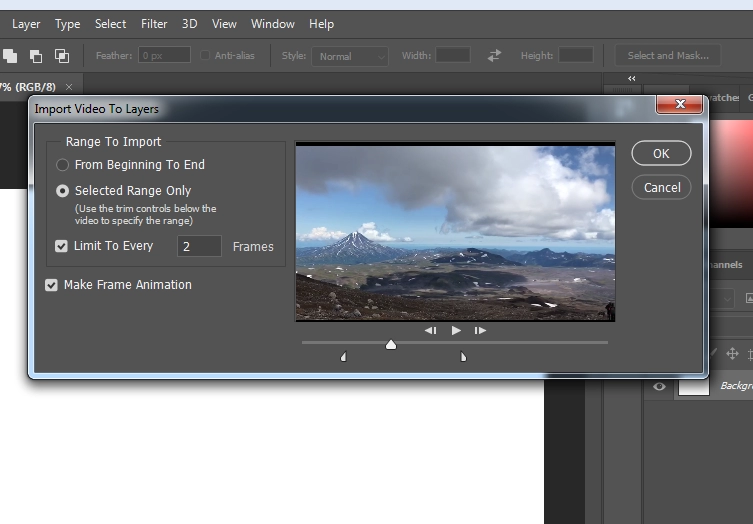Click the video preview image

[455, 232]
